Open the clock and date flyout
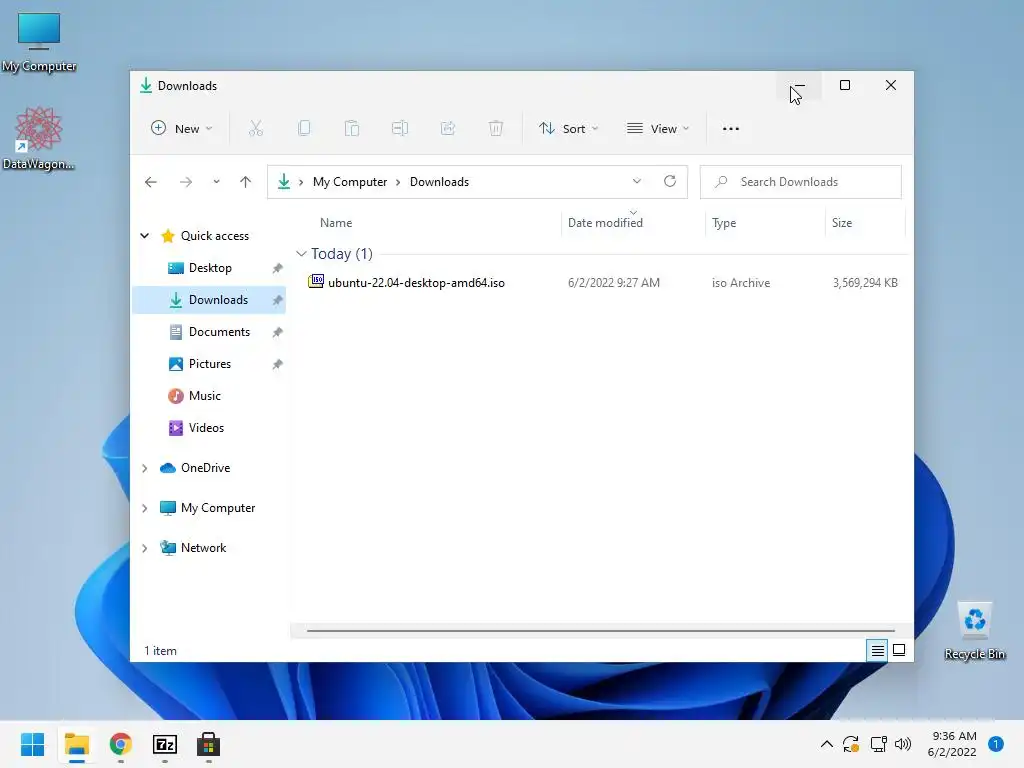 (952, 744)
